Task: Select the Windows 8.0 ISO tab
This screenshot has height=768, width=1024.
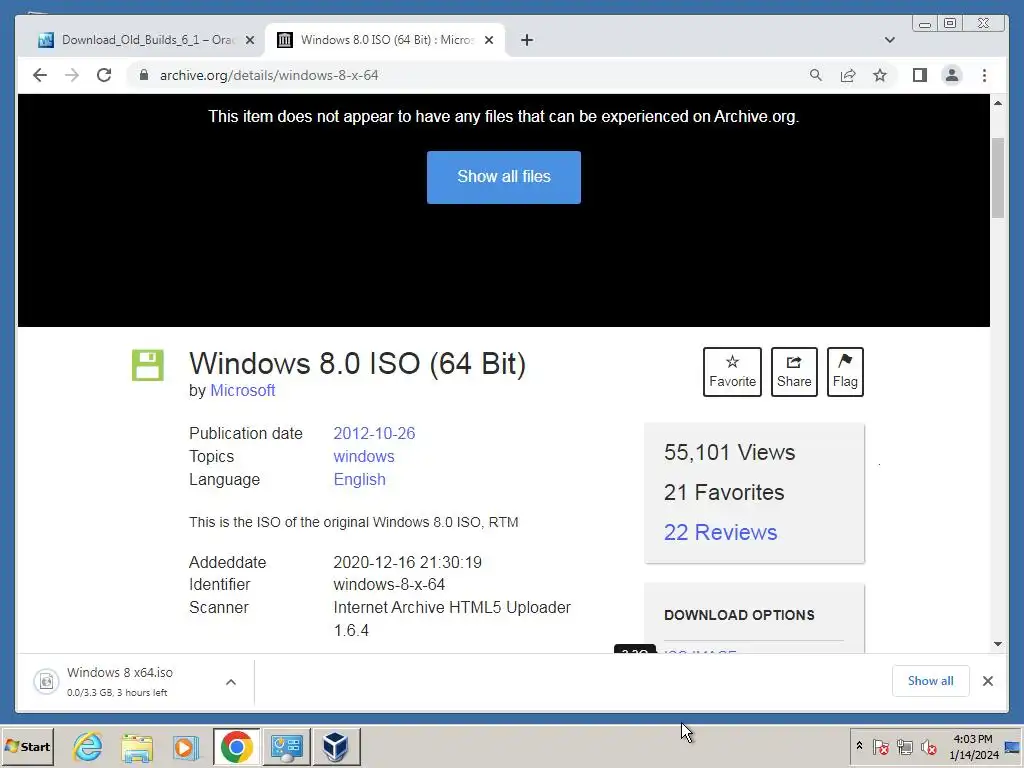Action: 385,40
